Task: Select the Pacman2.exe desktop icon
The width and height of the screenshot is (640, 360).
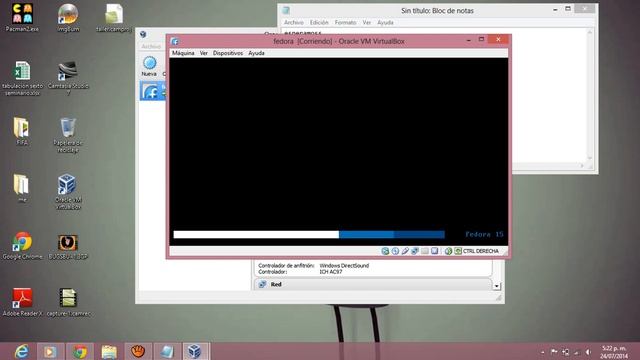Action: pos(22,18)
